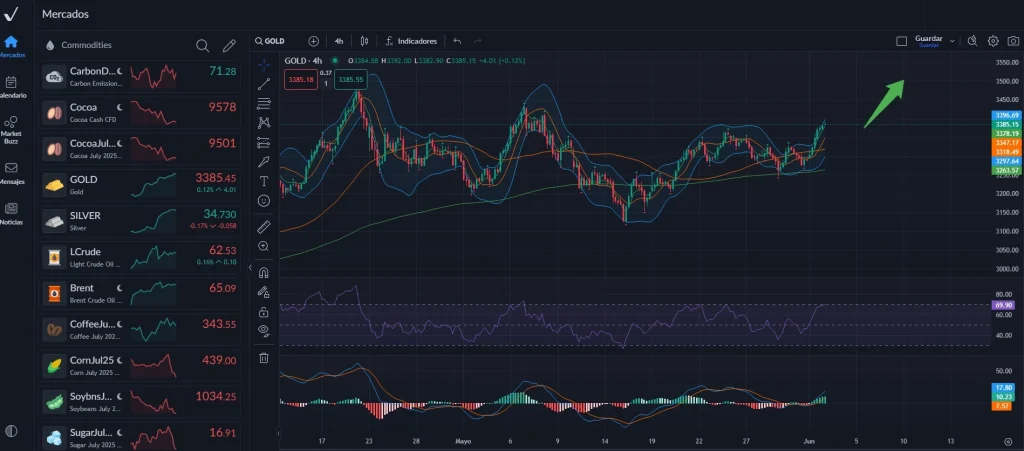Screen dimensions: 1024x451
Task: Click the orange 3347.17 price label
Action: coord(1006,142)
